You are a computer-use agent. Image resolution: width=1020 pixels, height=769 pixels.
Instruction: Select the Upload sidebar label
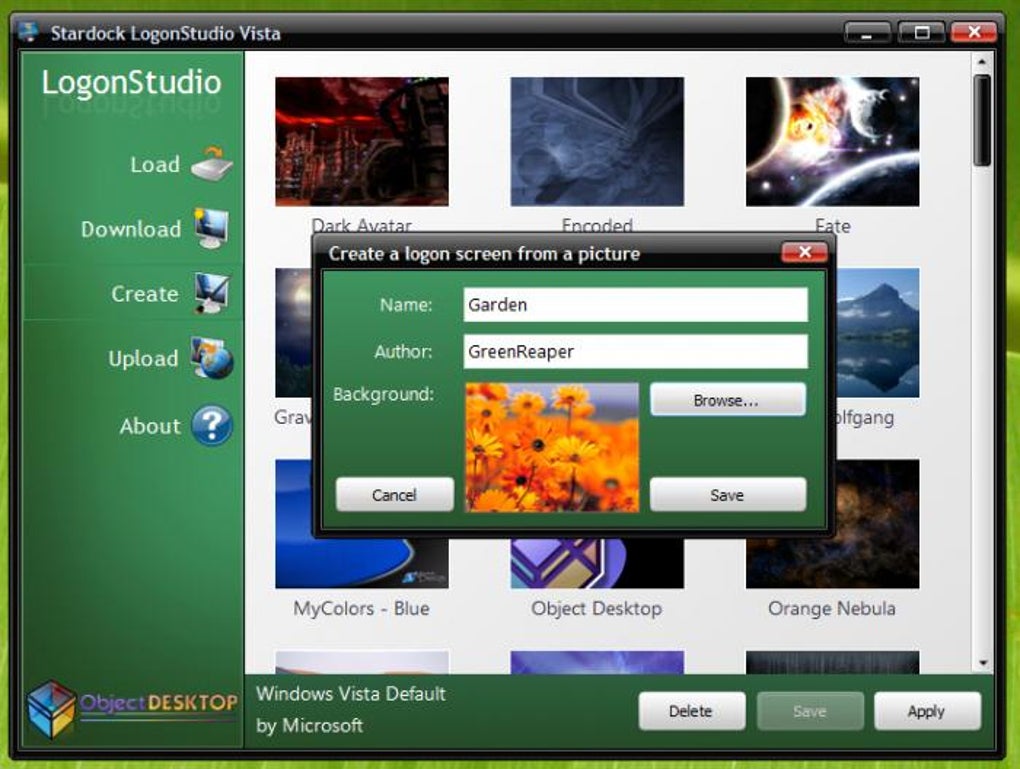tap(143, 358)
